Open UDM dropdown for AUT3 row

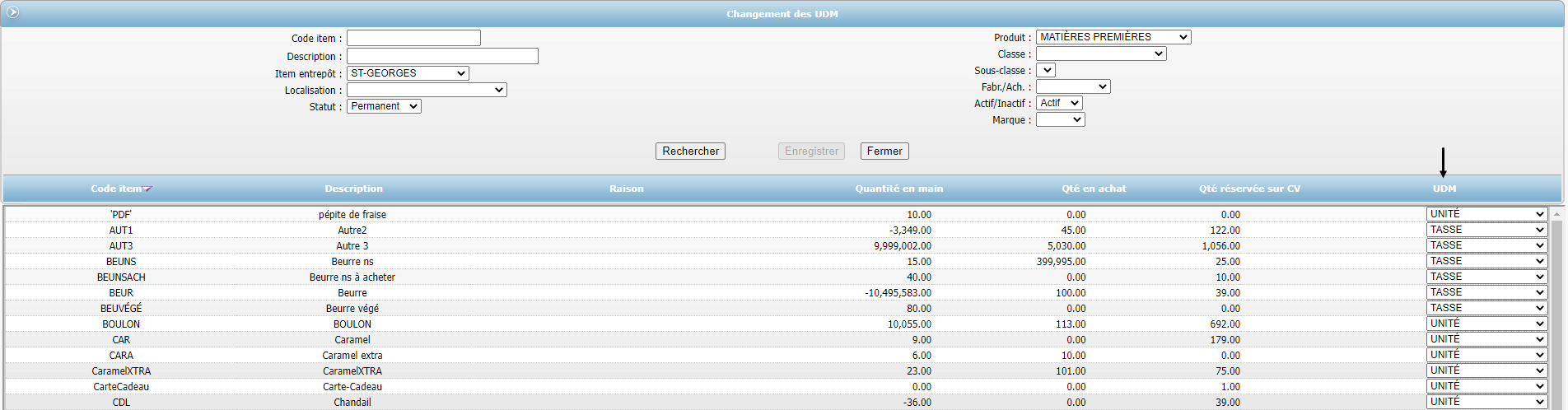pos(1486,245)
